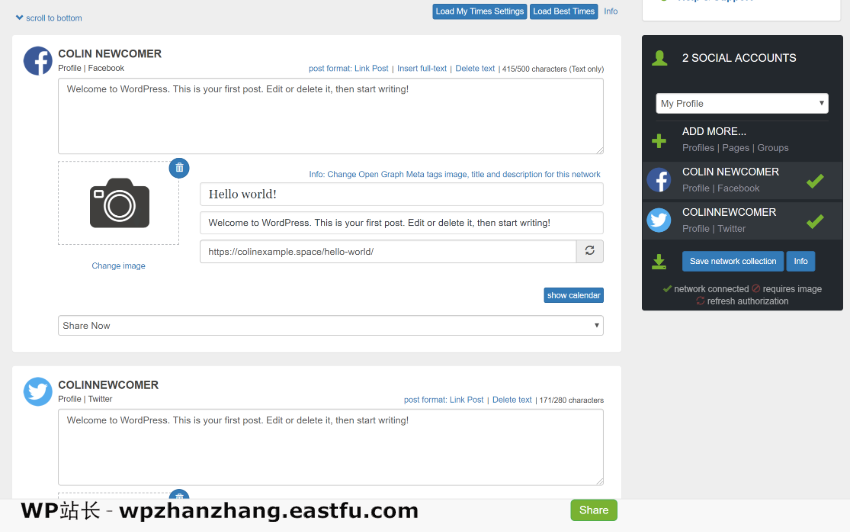850x532 pixels.
Task: Click the refresh icon beside the URL field
Action: click(x=590, y=251)
